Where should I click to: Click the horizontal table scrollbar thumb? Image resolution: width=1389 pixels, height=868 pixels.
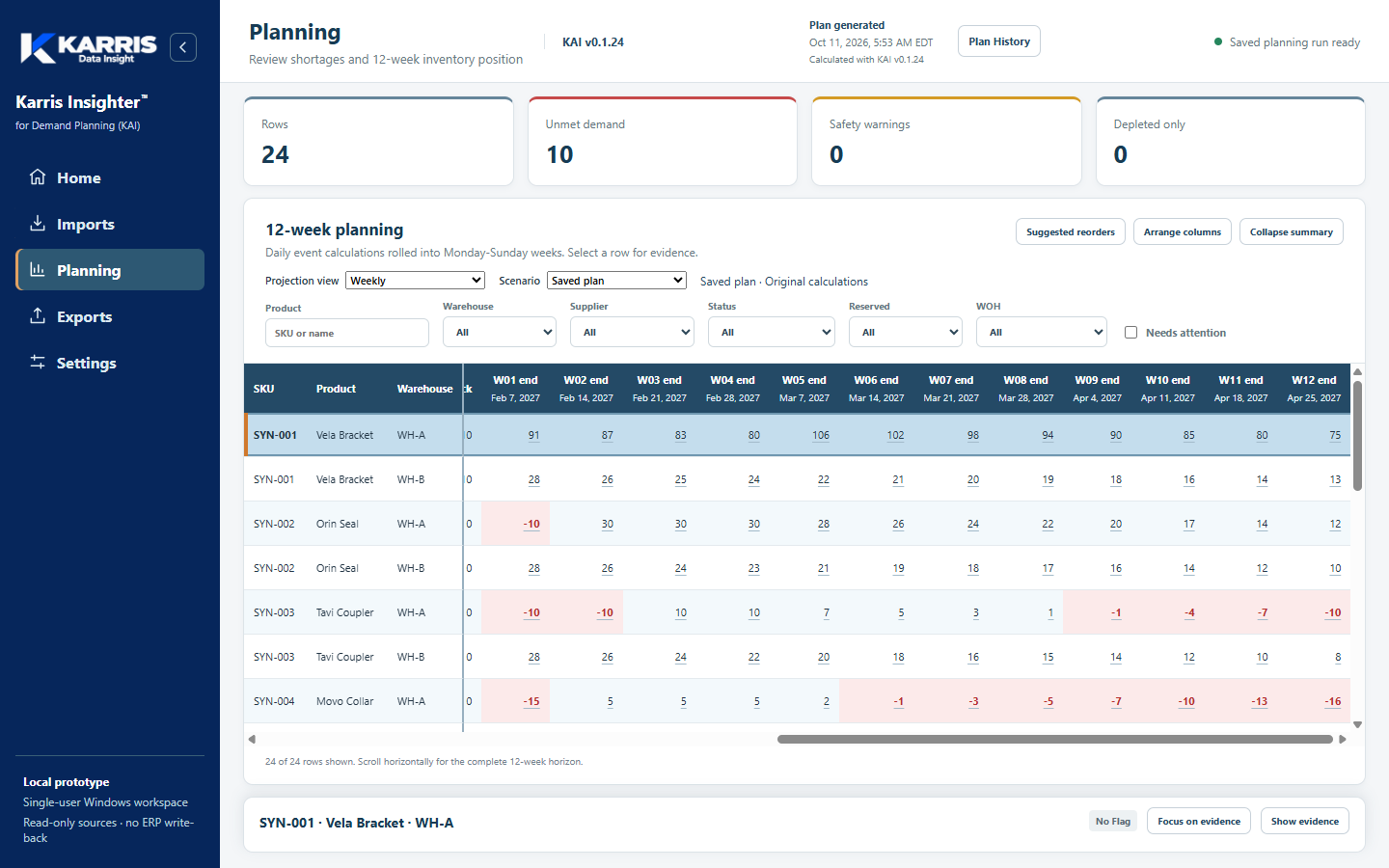point(1055,740)
